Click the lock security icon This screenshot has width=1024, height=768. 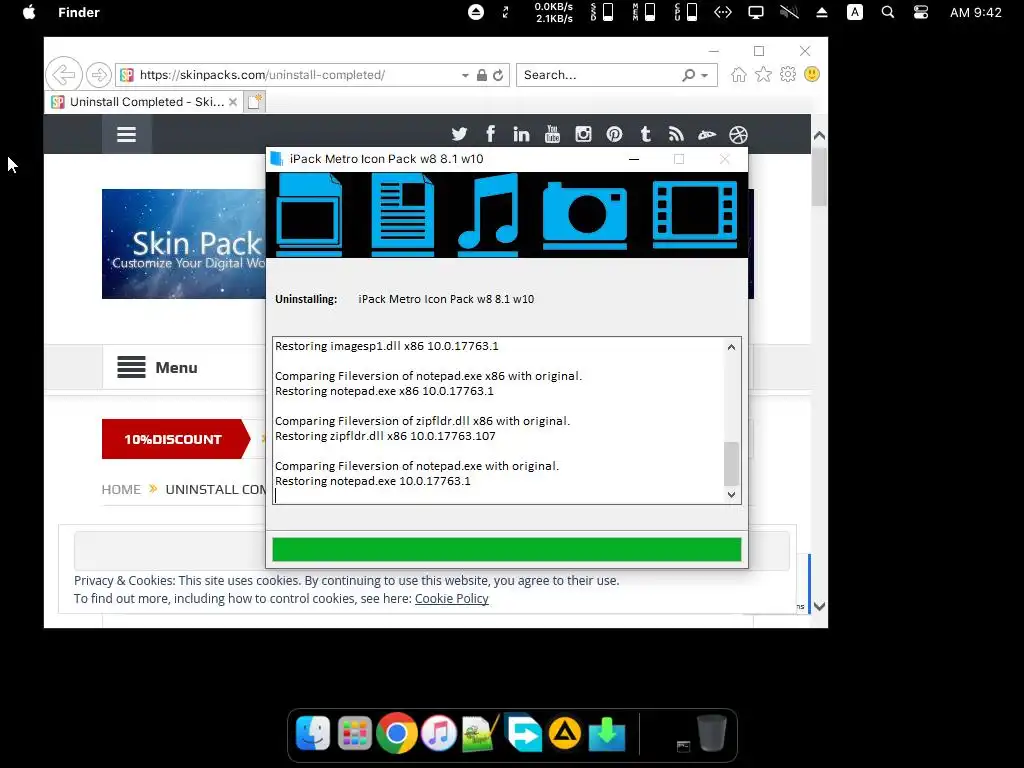[482, 75]
